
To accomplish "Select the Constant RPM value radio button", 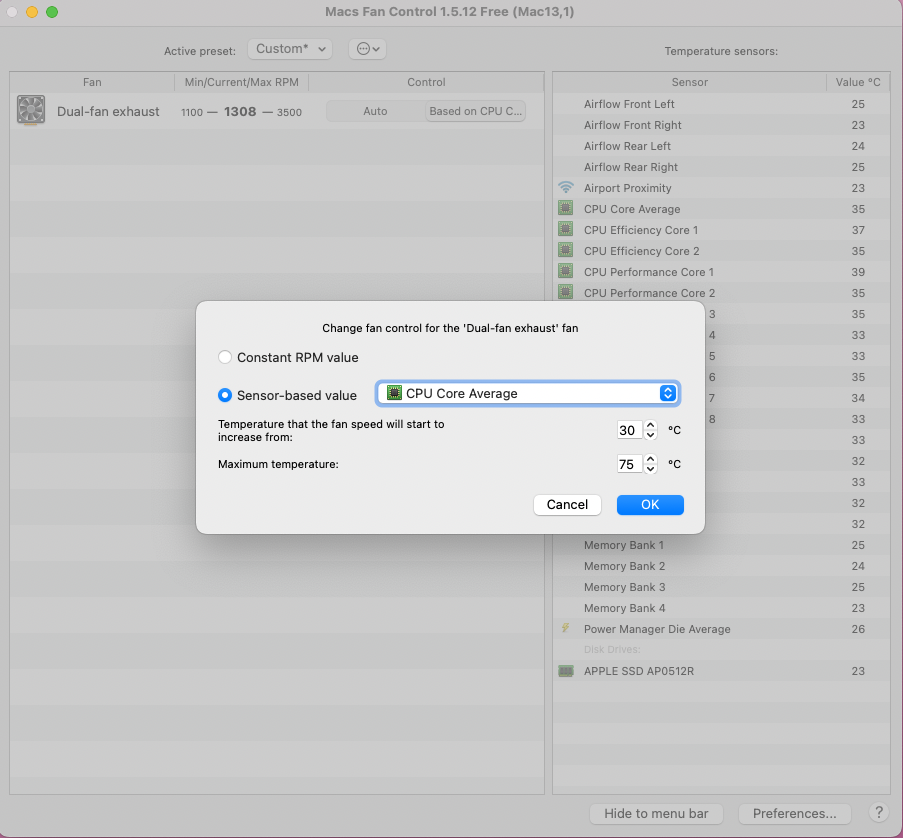I will [225, 357].
